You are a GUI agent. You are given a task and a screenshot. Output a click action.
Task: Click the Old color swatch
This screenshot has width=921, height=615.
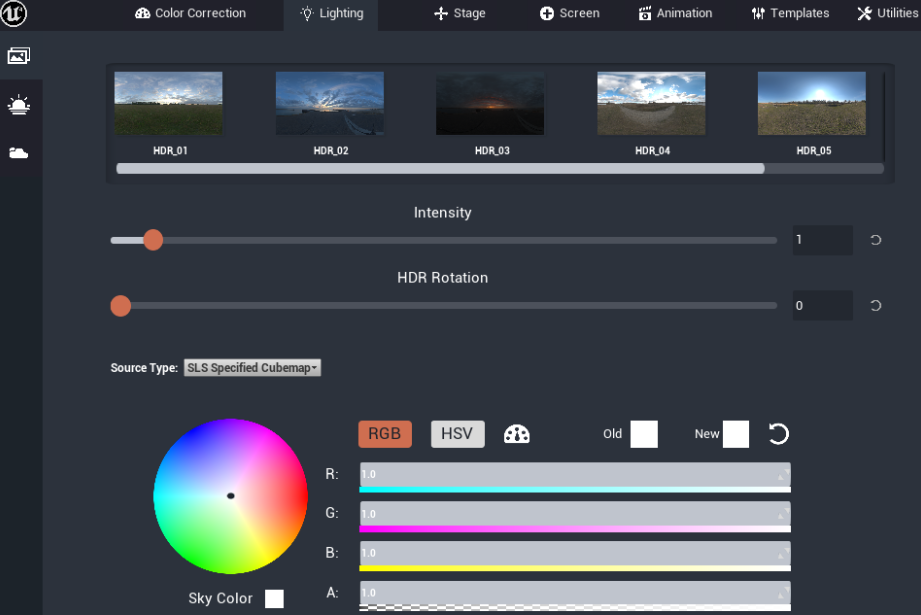[x=644, y=434]
